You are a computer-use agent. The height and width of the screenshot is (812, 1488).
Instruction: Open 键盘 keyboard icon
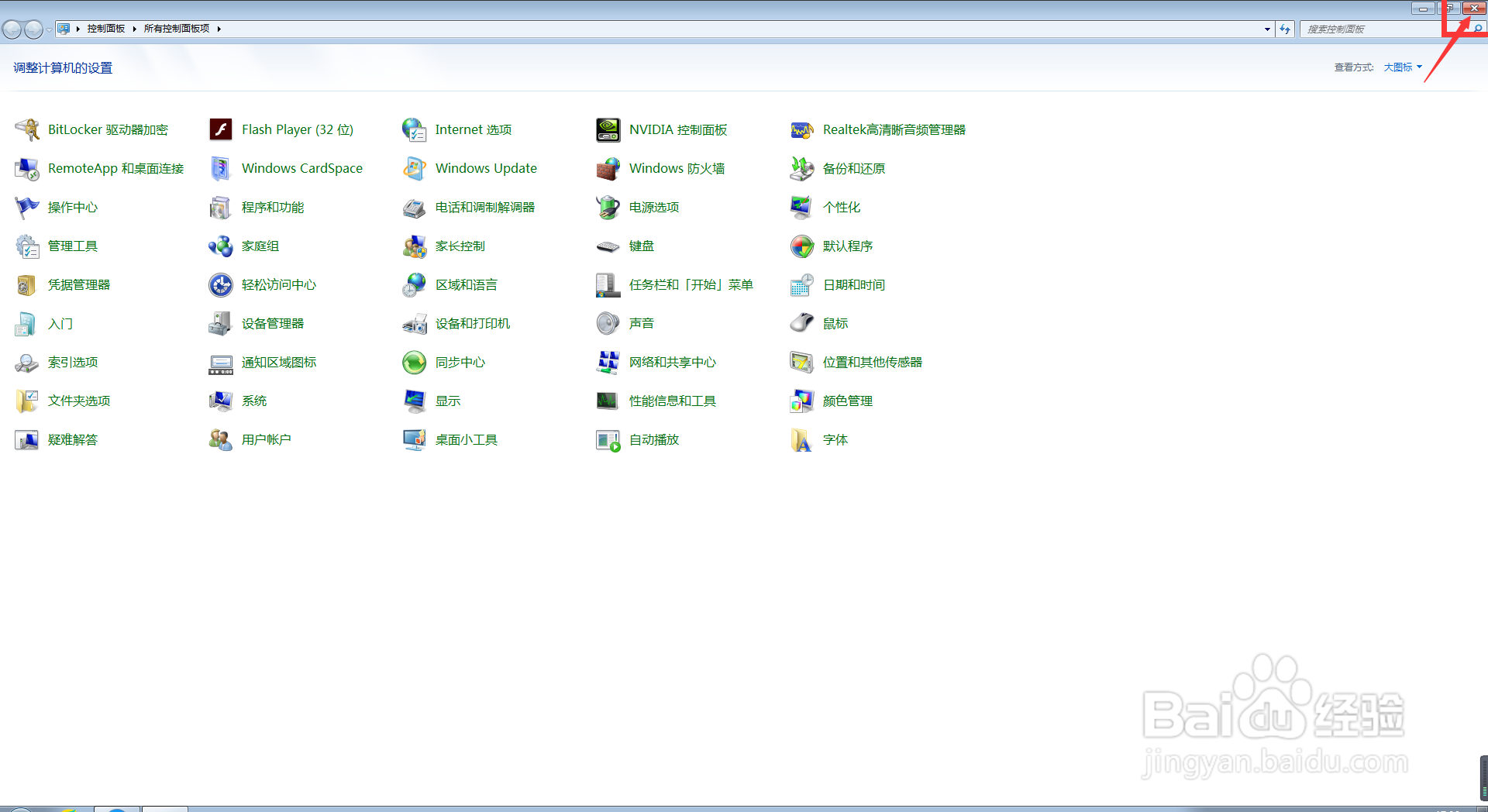click(x=608, y=246)
